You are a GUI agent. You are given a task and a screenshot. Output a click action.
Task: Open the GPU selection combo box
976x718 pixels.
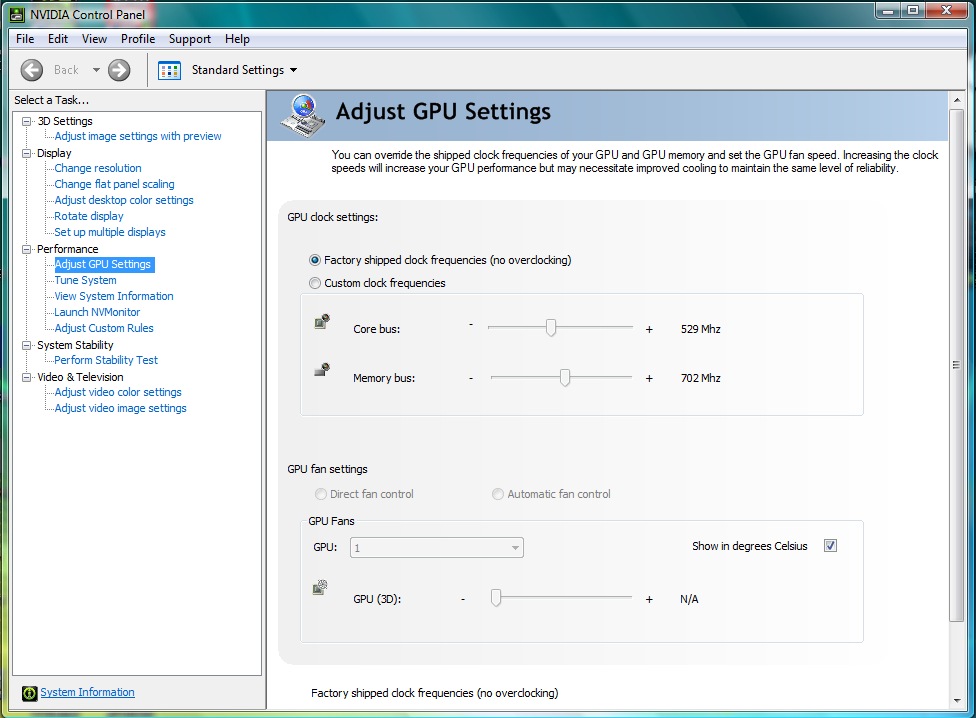(436, 548)
